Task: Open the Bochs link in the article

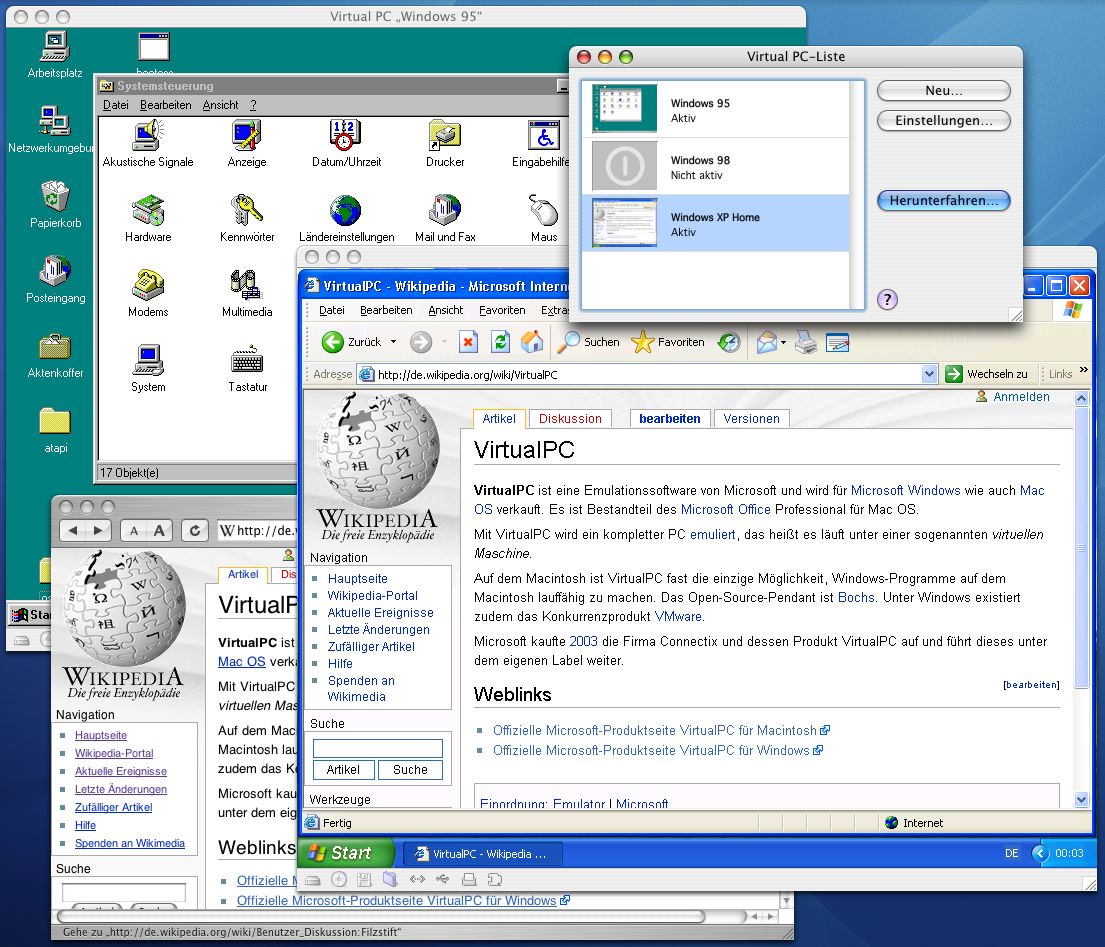Action: (856, 598)
